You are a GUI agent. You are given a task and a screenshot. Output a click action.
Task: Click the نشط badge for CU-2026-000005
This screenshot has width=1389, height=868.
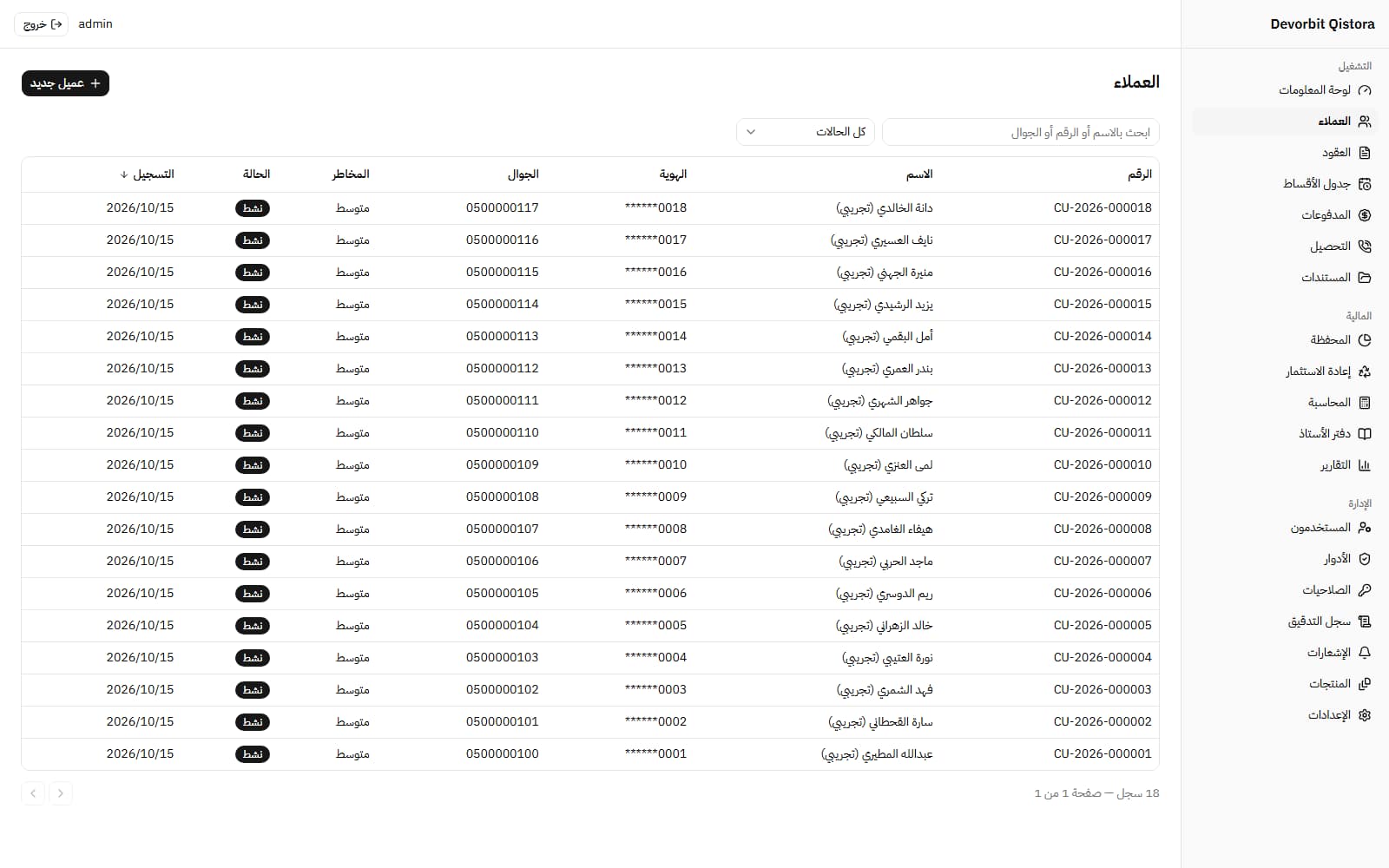coord(253,626)
